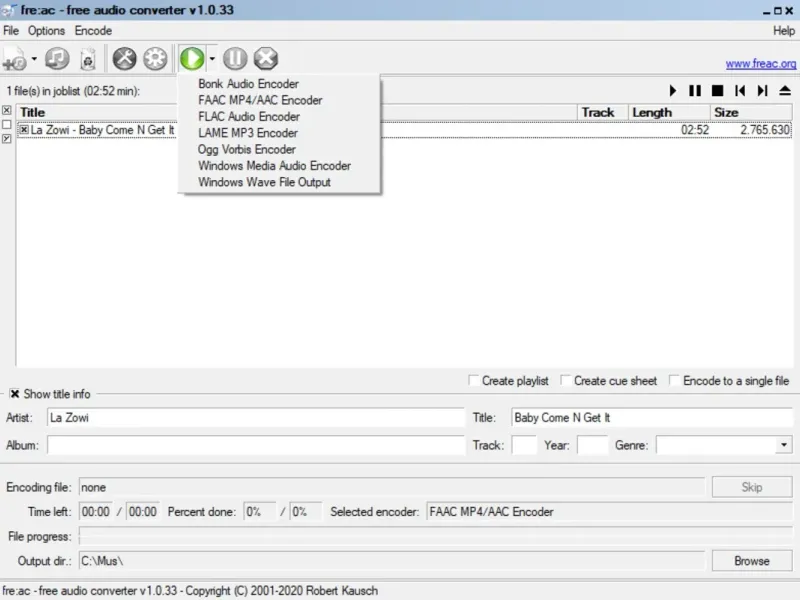Stop encoding with the toolbar X icon
Image resolution: width=800 pixels, height=600 pixels.
tap(266, 59)
